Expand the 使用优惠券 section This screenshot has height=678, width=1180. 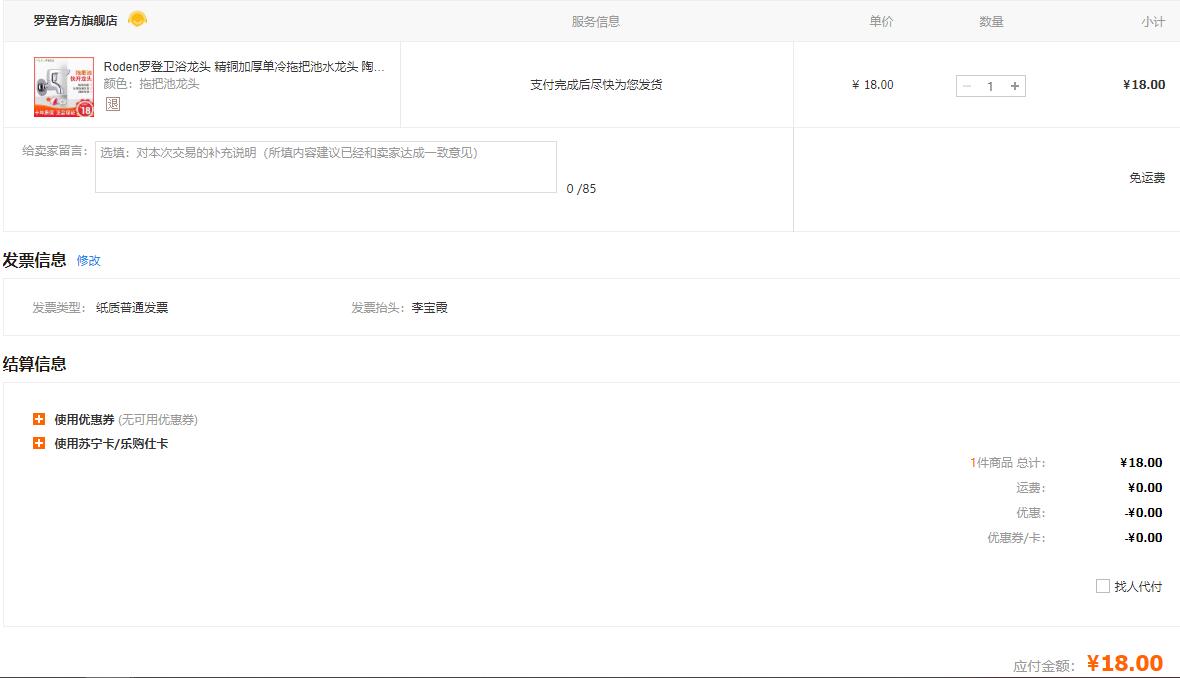coord(39,419)
